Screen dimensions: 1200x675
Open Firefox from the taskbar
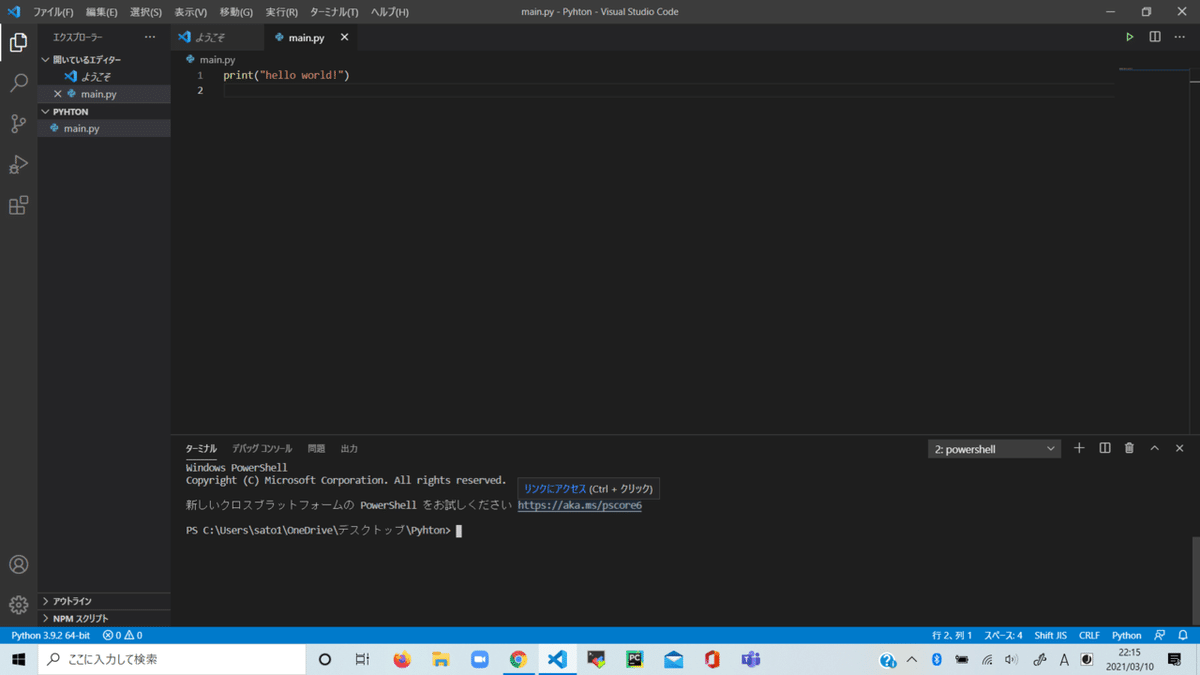(402, 659)
